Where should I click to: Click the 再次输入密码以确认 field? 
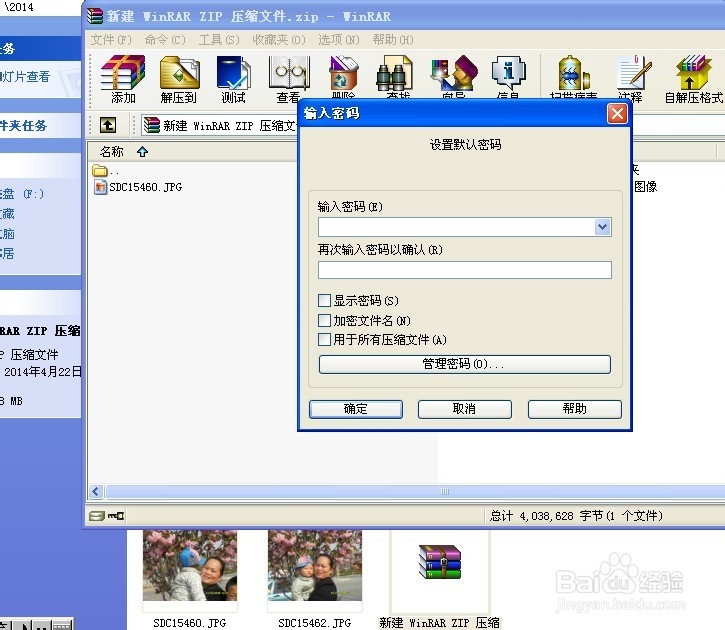pos(465,270)
